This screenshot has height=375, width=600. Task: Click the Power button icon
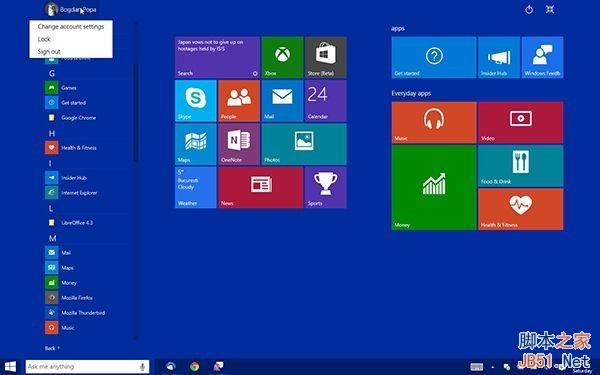529,10
